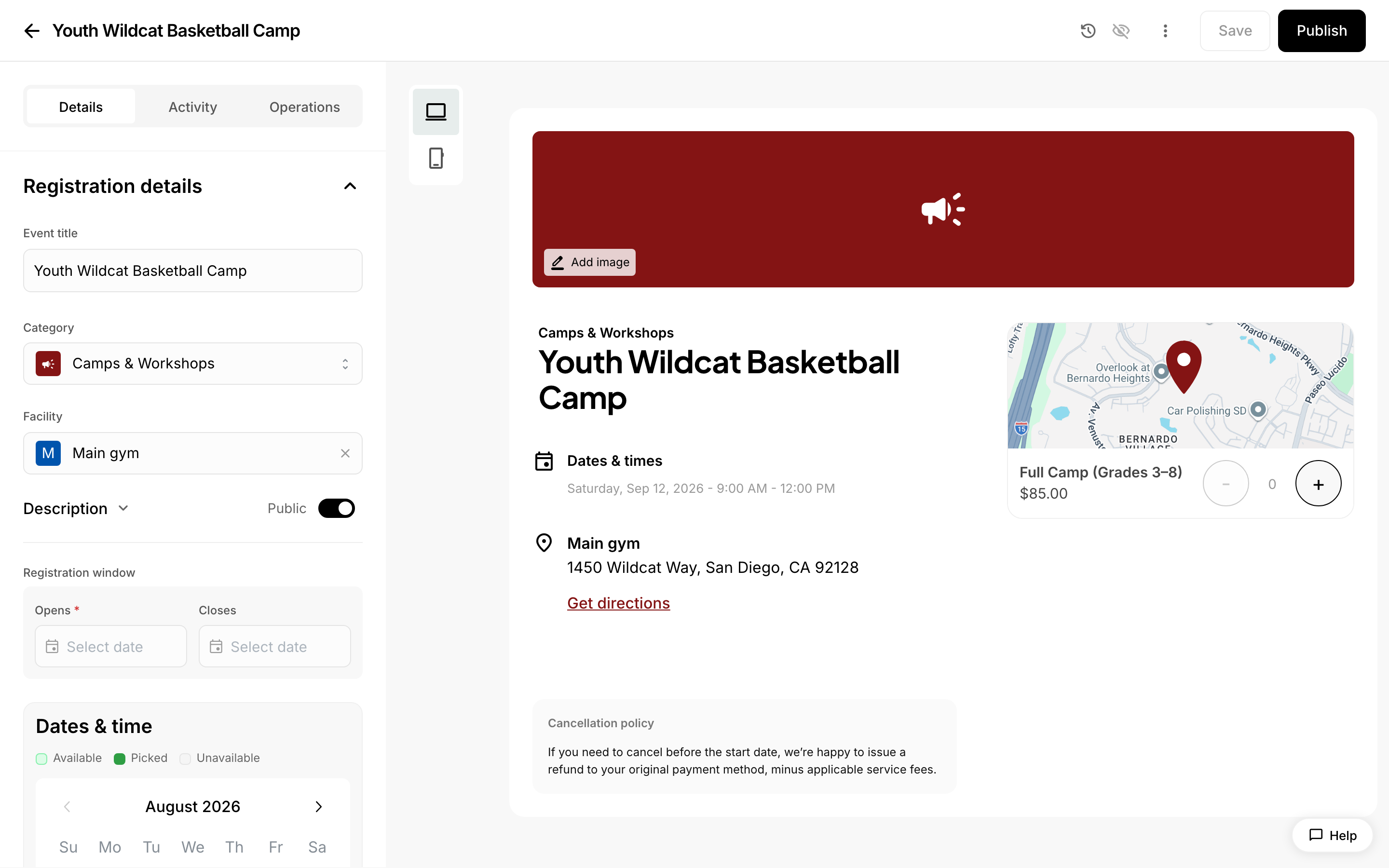
Task: Switch to the Activity tab
Action: pyautogui.click(x=193, y=107)
